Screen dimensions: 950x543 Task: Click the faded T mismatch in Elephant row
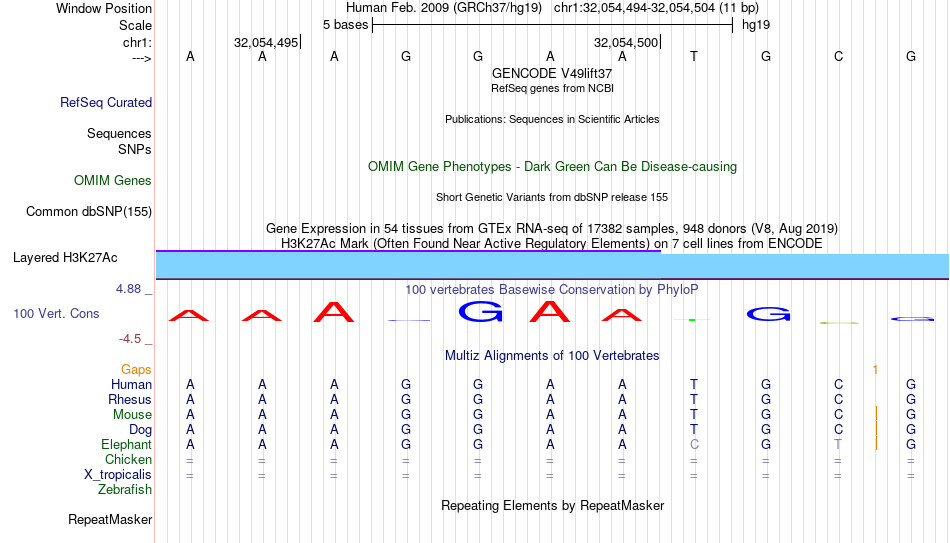coord(839,444)
